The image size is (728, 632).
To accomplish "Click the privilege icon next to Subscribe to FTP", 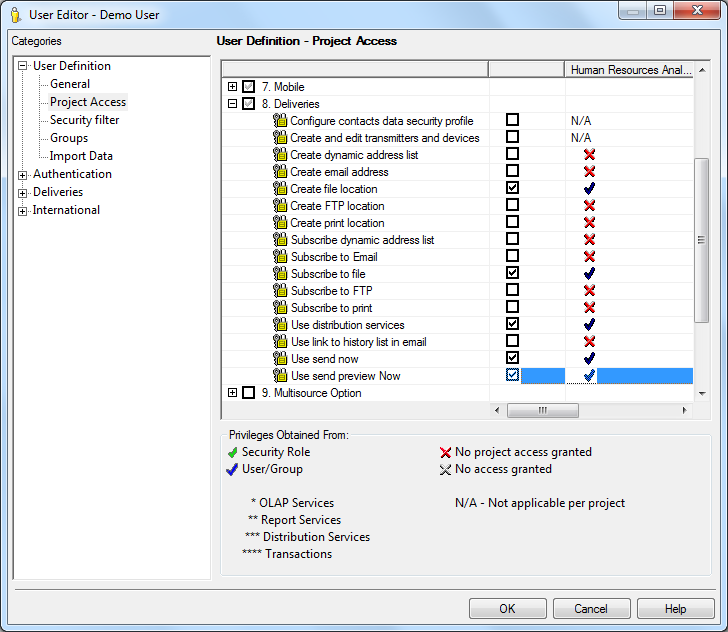I will coord(280,291).
